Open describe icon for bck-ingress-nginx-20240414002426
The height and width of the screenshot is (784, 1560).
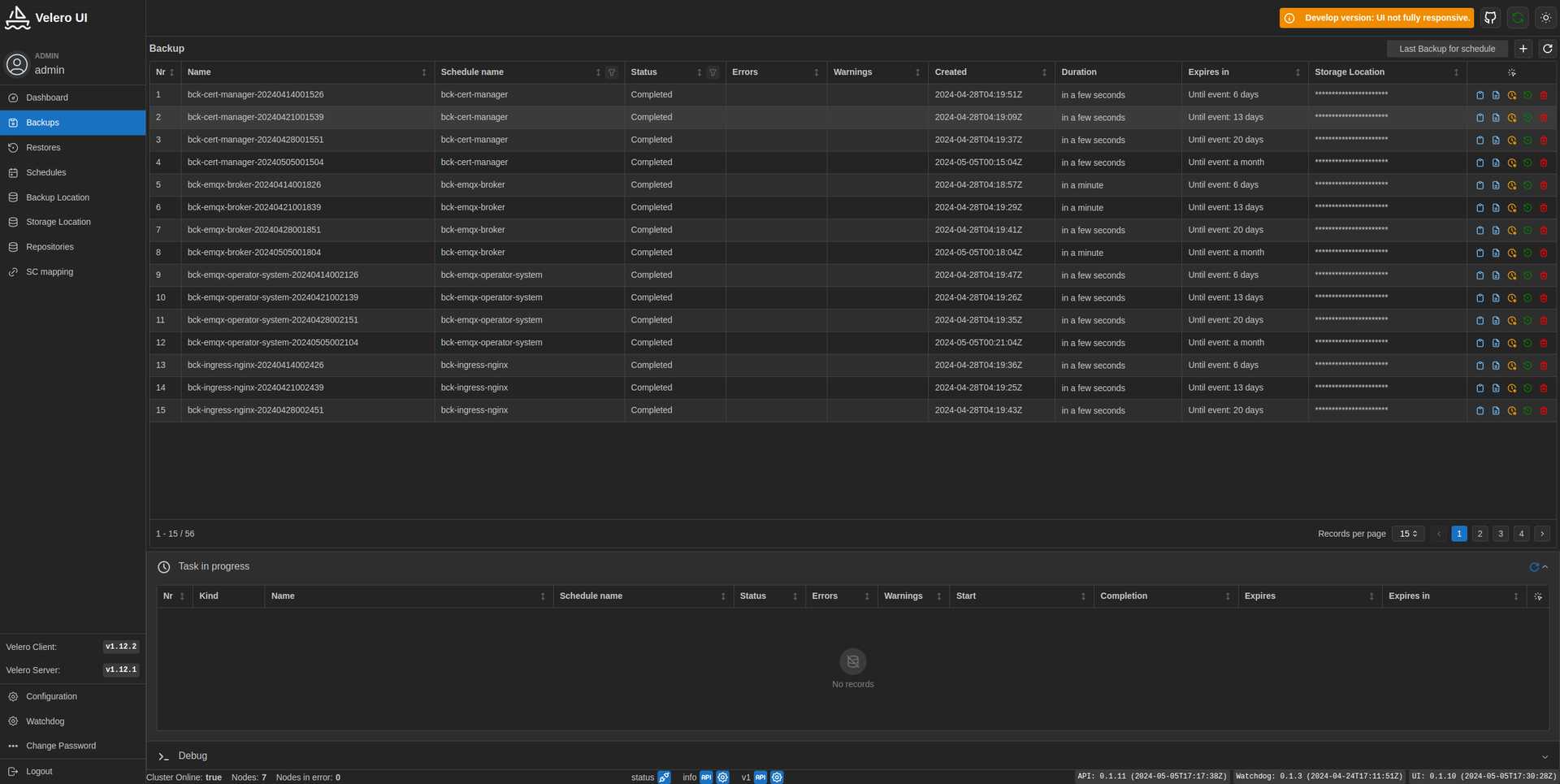pyautogui.click(x=1480, y=366)
